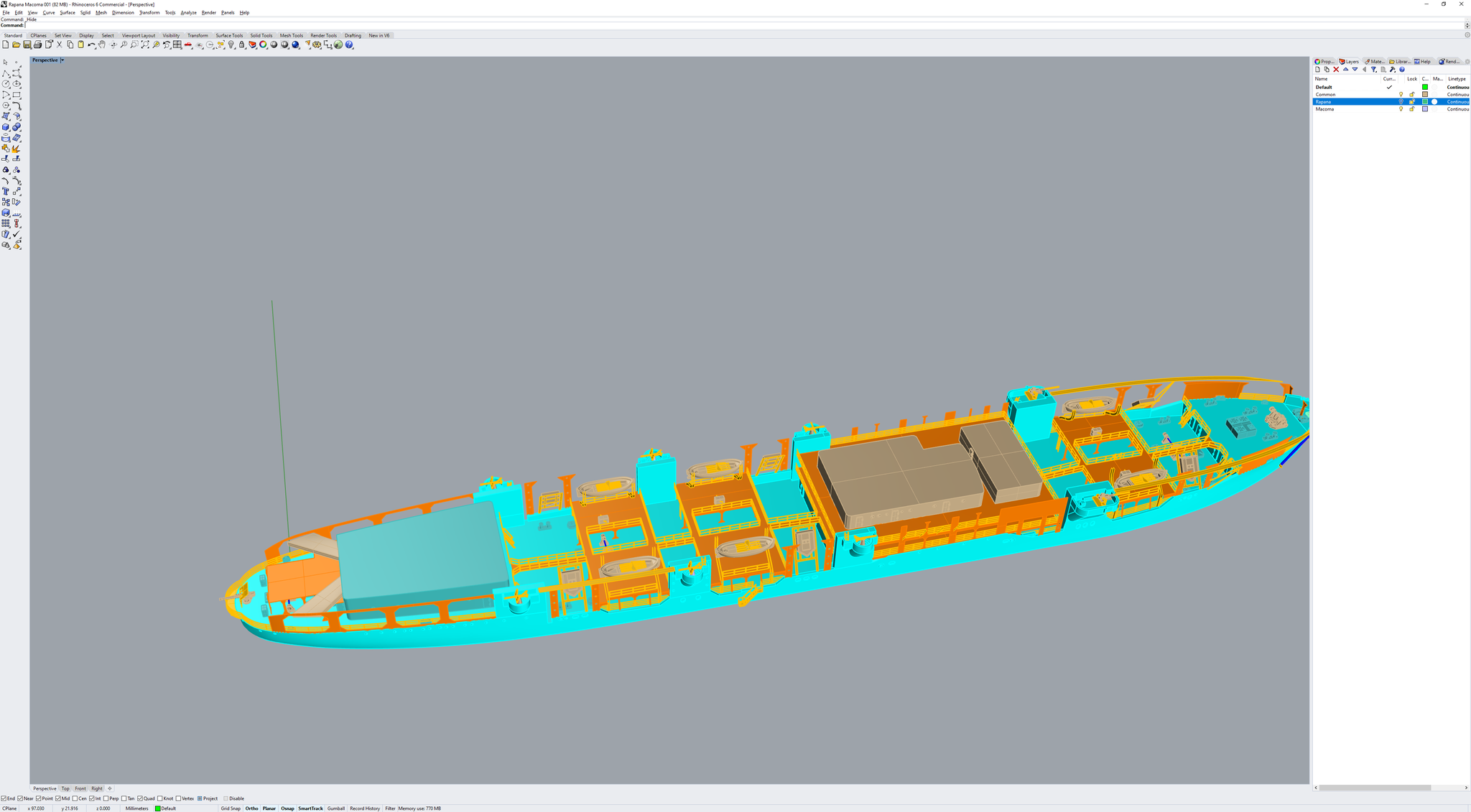Click the Move layer up arrow icon
The height and width of the screenshot is (812, 1471).
click(1345, 70)
